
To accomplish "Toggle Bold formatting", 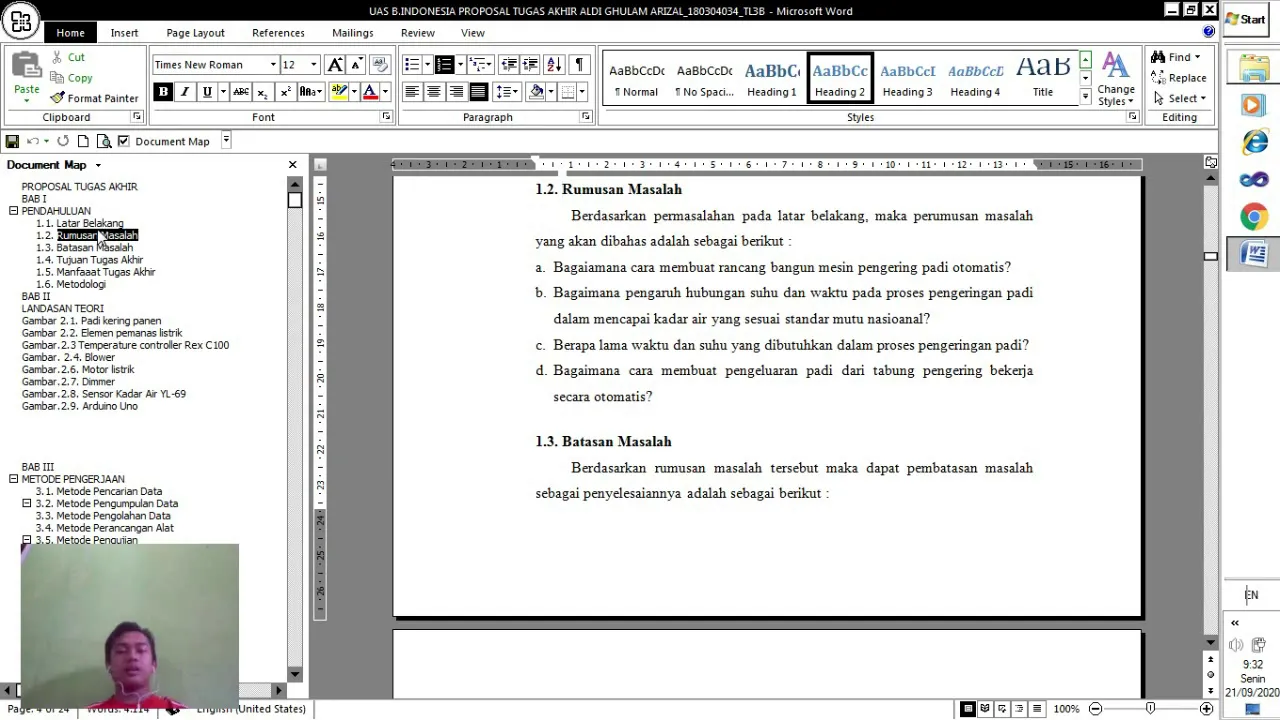I will coord(163,92).
